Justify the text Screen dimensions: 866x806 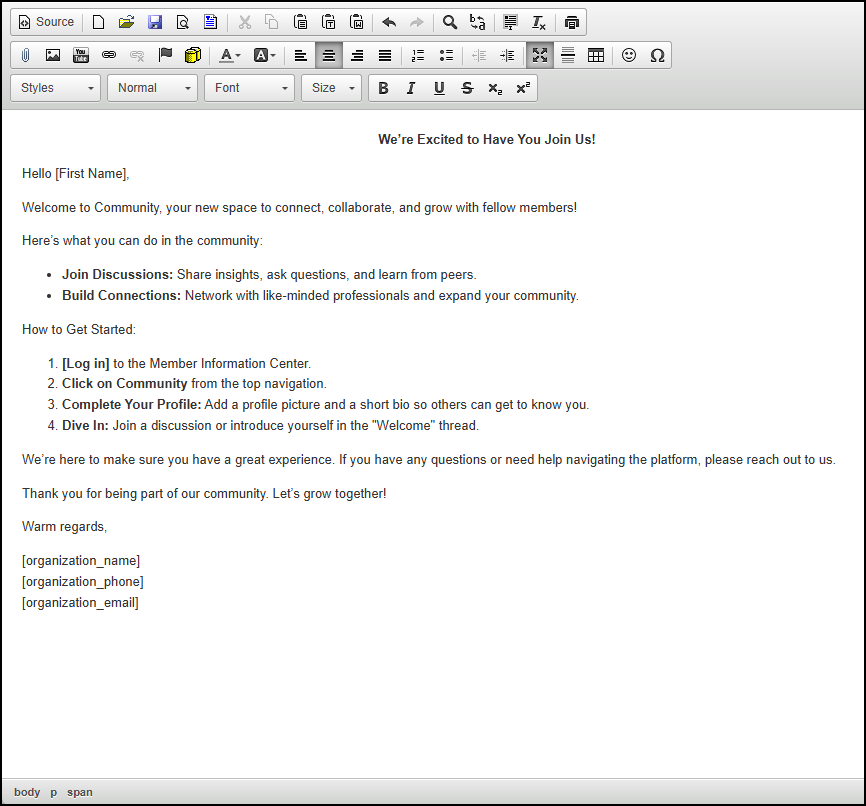click(x=385, y=55)
